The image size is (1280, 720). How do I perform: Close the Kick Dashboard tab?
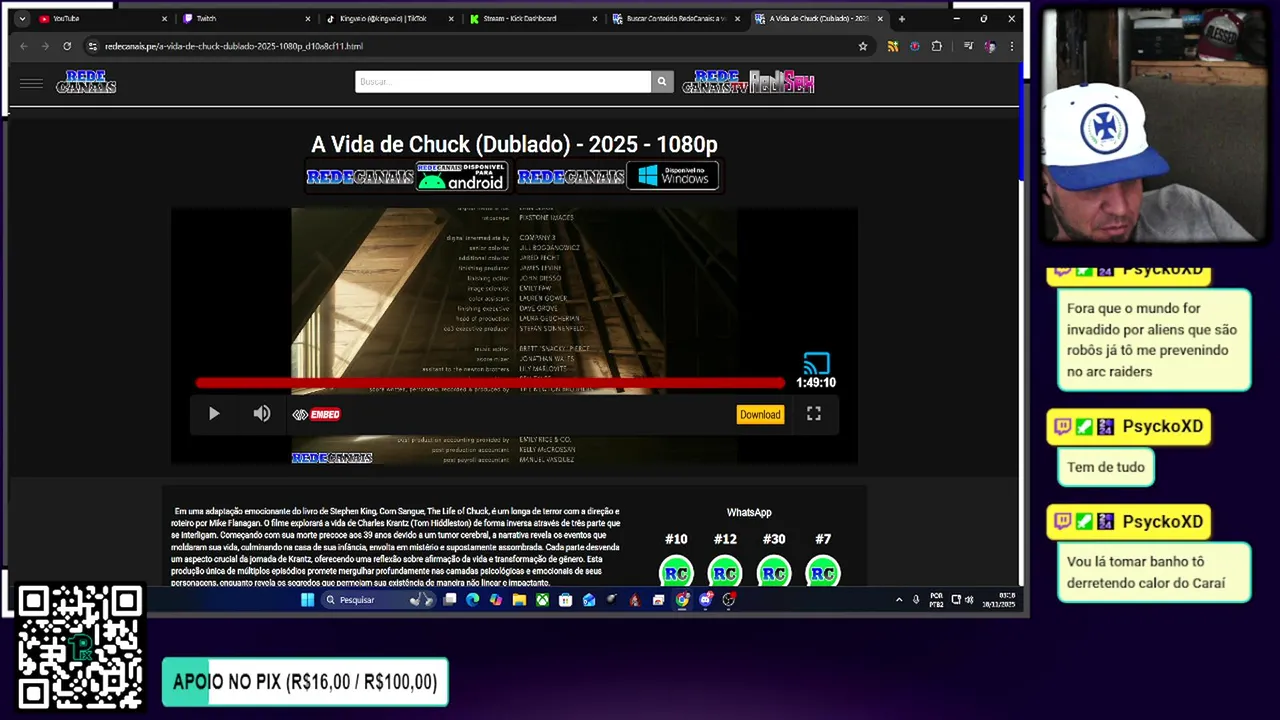pyautogui.click(x=595, y=18)
